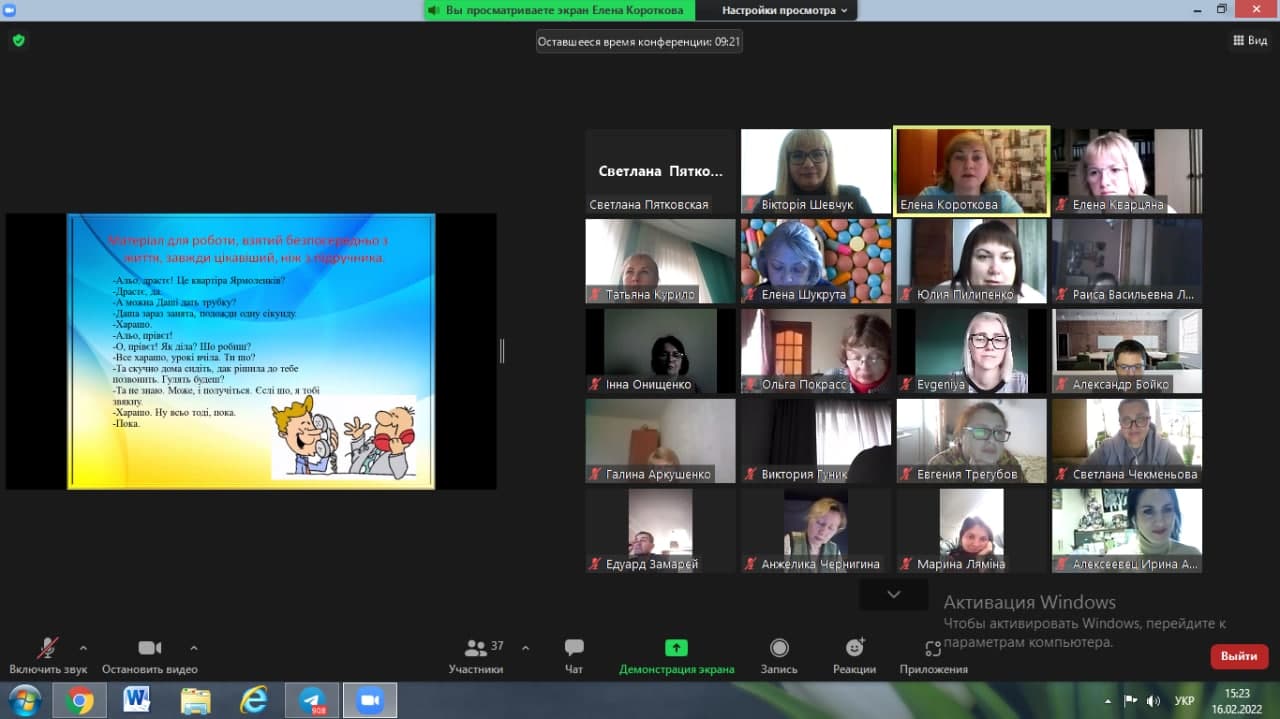Expand audio options arrow beside microphone
The width and height of the screenshot is (1280, 719).
[x=83, y=648]
